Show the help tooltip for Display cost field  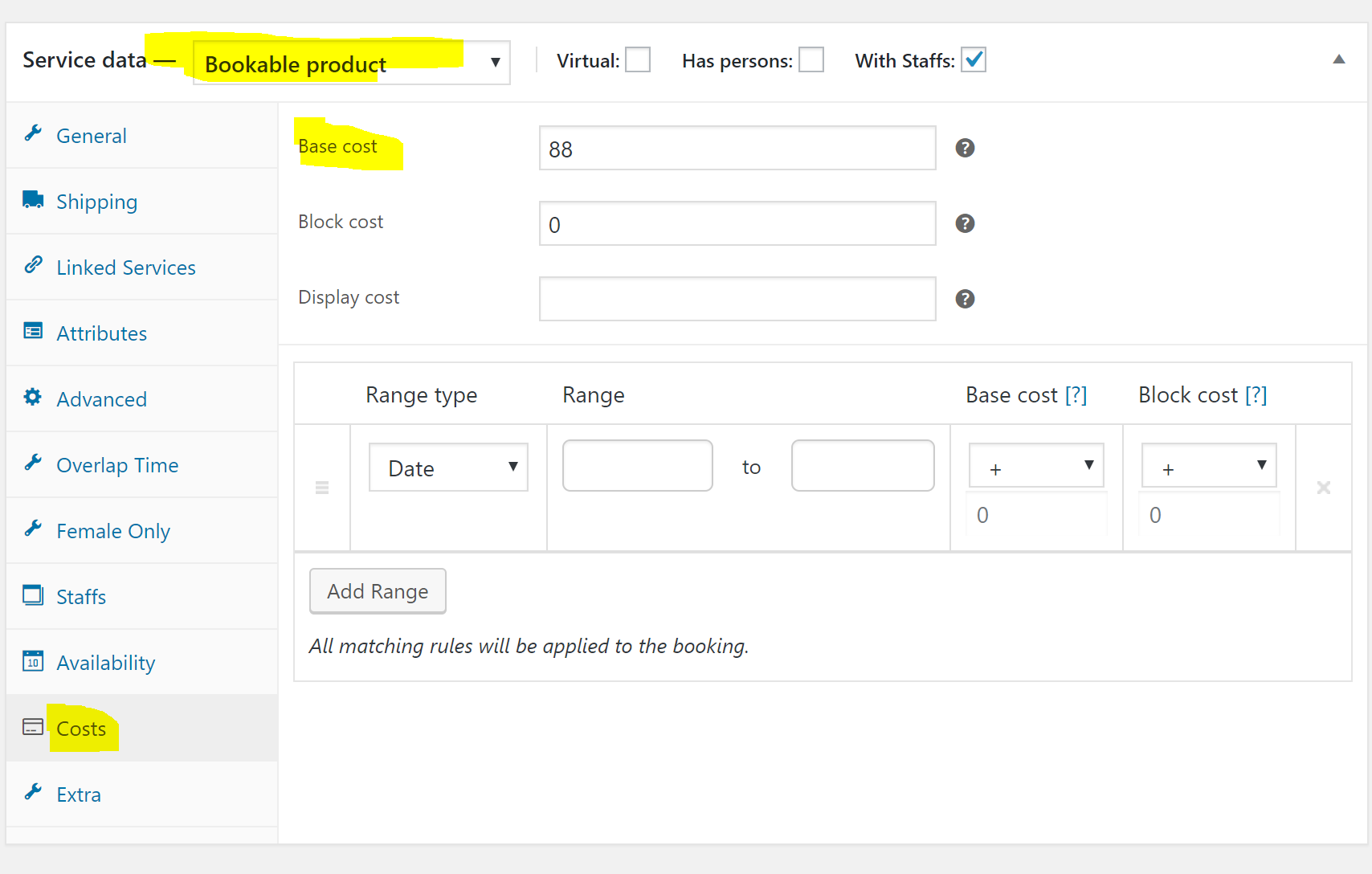[965, 299]
